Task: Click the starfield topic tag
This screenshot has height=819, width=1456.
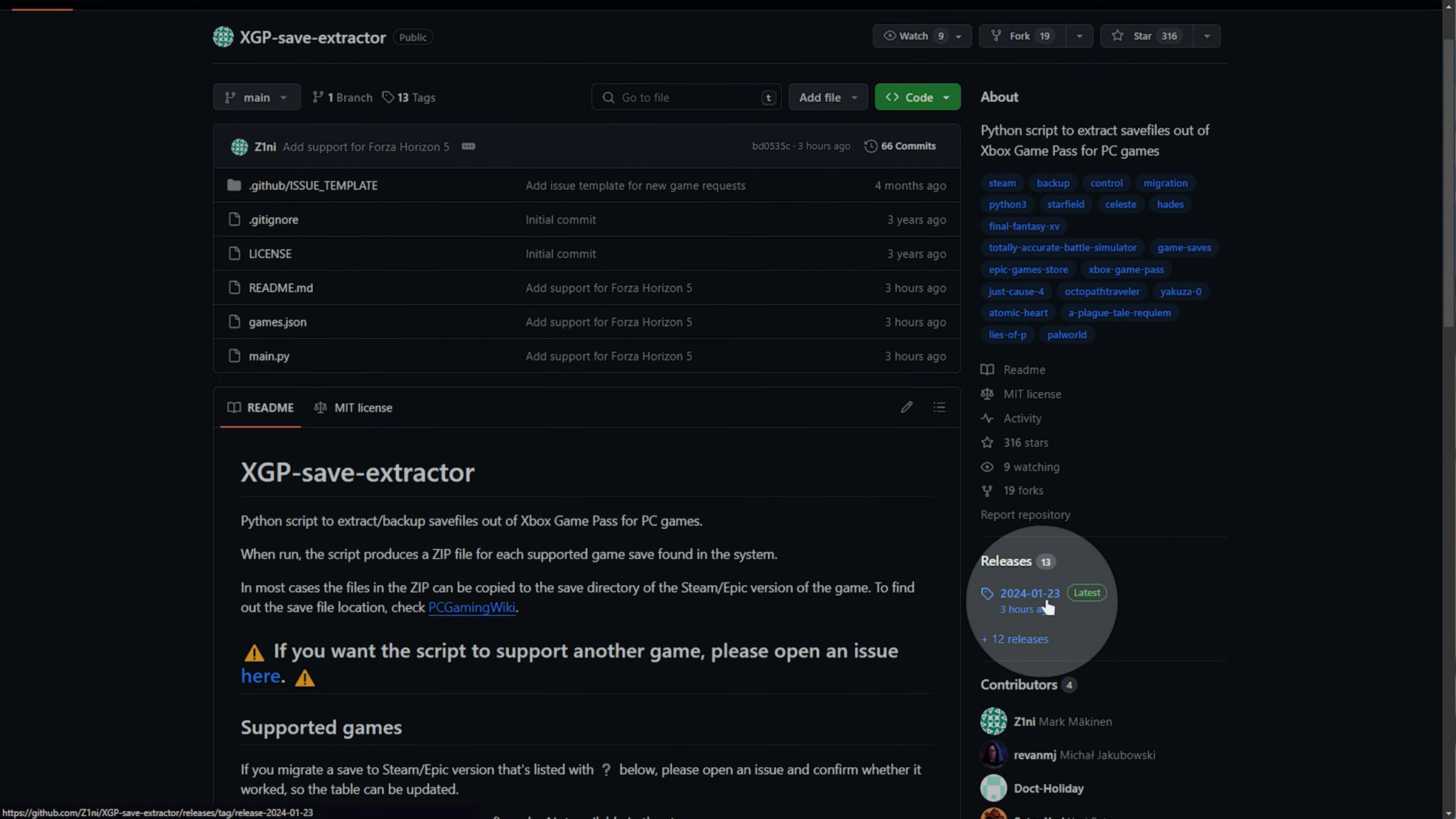Action: point(1065,205)
